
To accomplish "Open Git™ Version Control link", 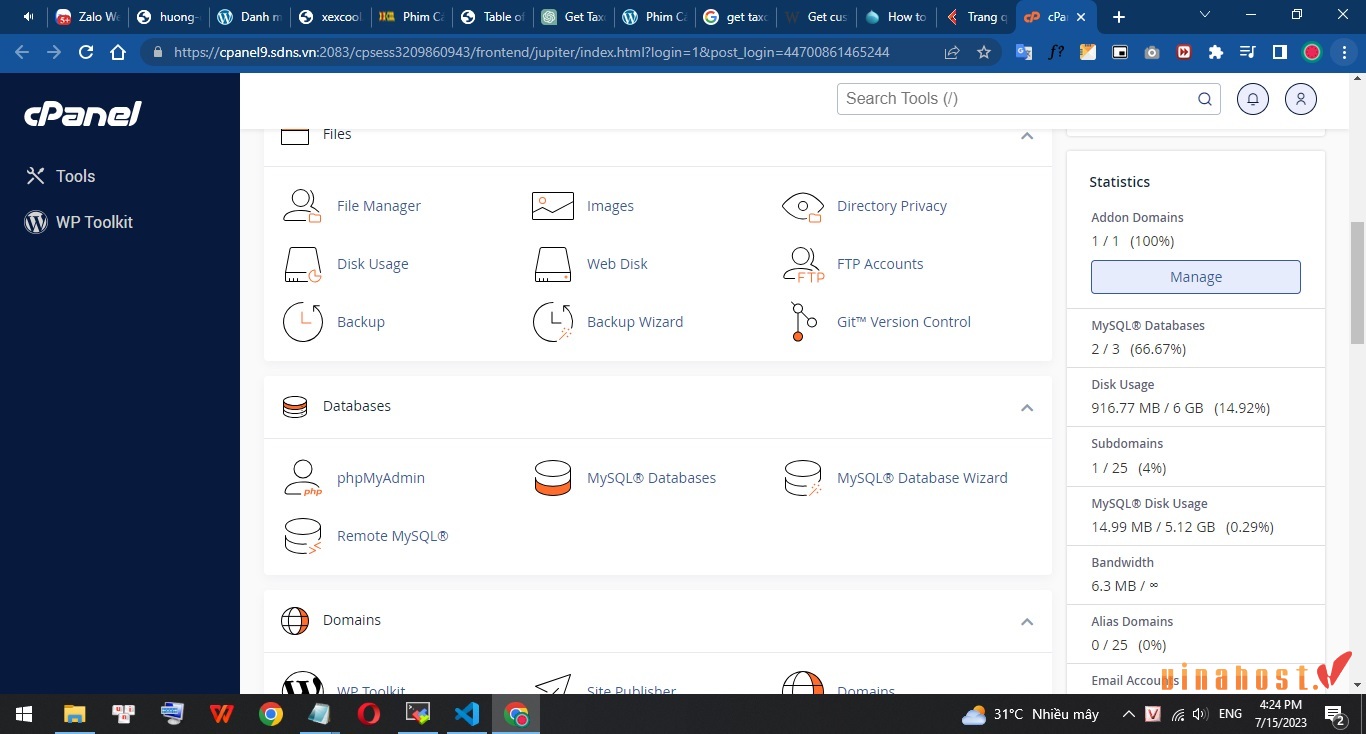I will click(x=904, y=322).
